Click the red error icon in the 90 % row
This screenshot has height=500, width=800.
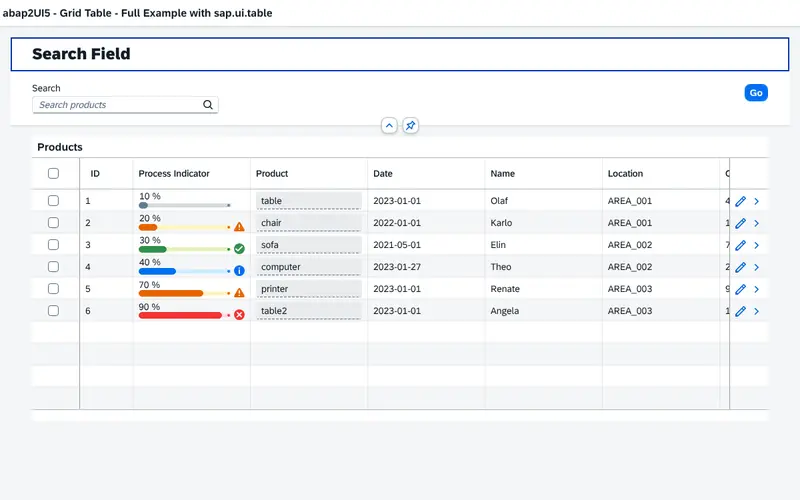click(x=239, y=315)
